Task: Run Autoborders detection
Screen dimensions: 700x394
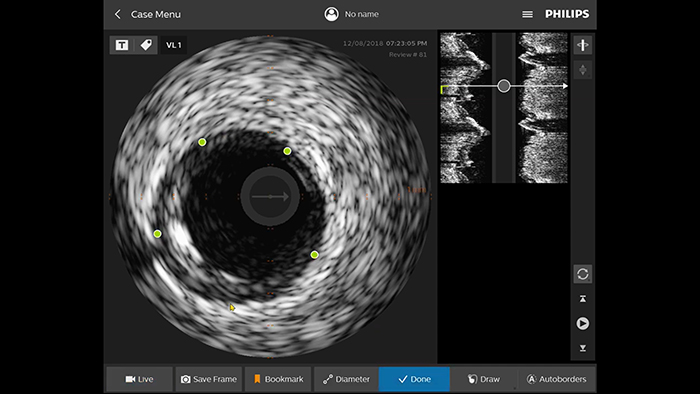Action: click(x=557, y=379)
